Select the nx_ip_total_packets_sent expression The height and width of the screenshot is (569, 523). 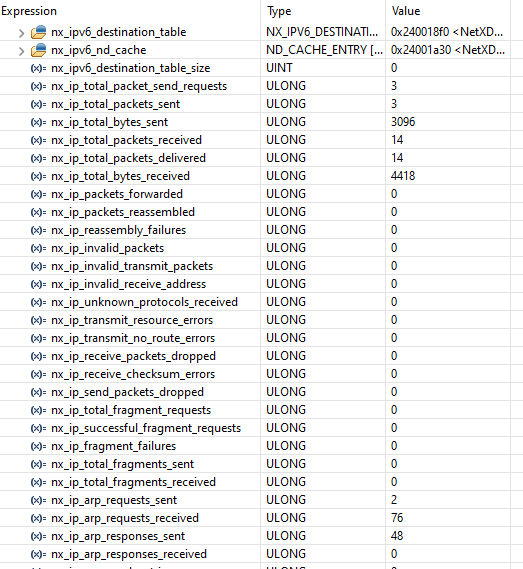[x=115, y=104]
